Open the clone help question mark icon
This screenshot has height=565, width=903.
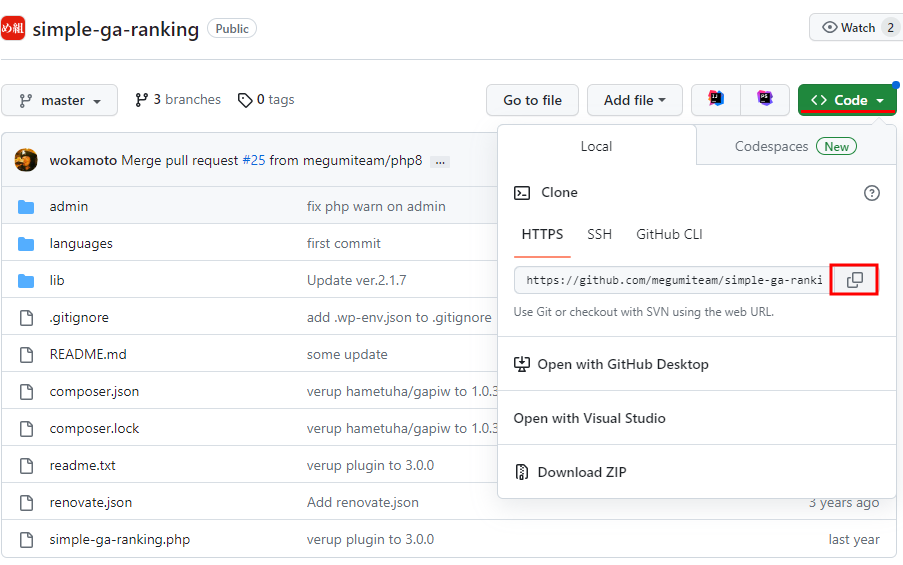(x=871, y=193)
